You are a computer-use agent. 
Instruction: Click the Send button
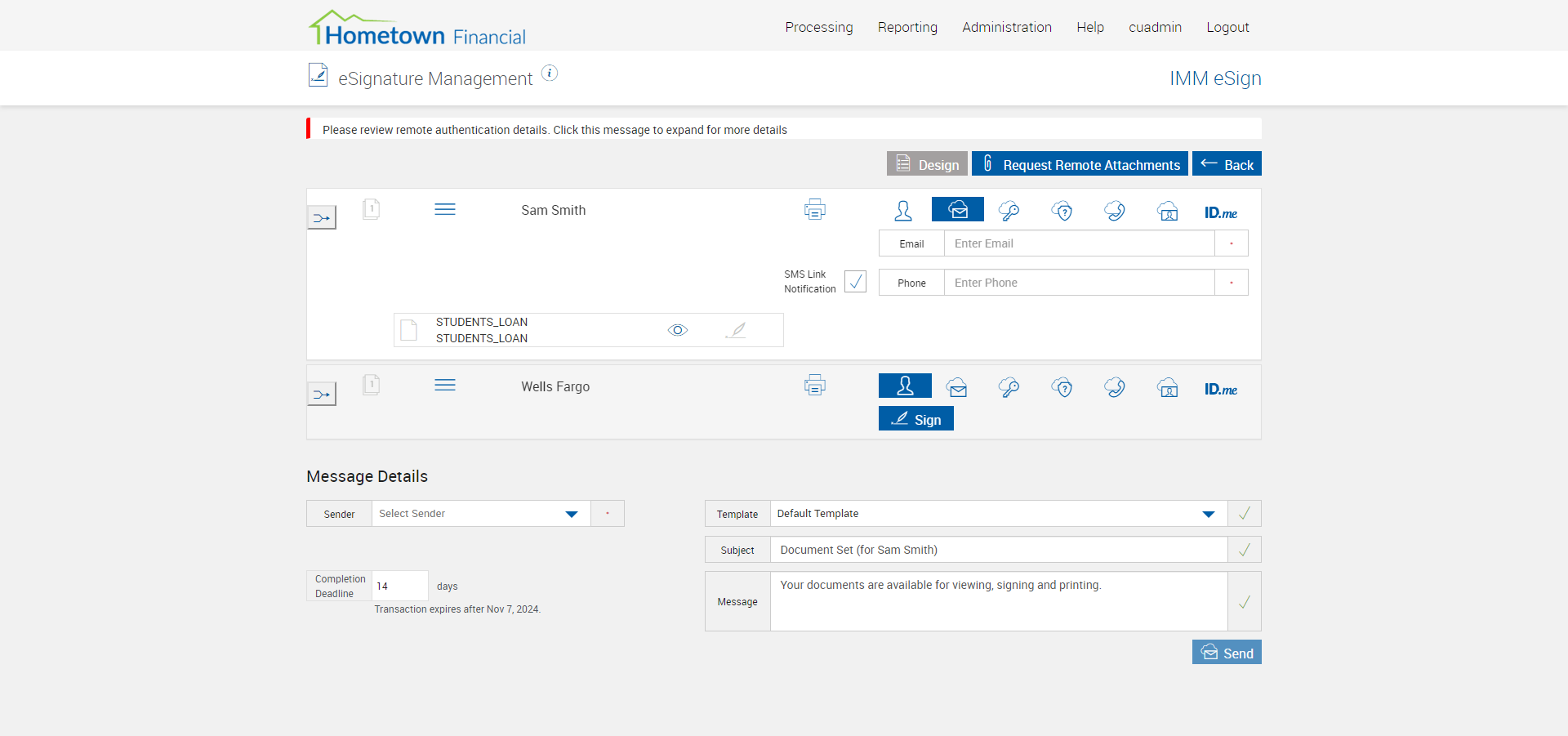point(1227,652)
